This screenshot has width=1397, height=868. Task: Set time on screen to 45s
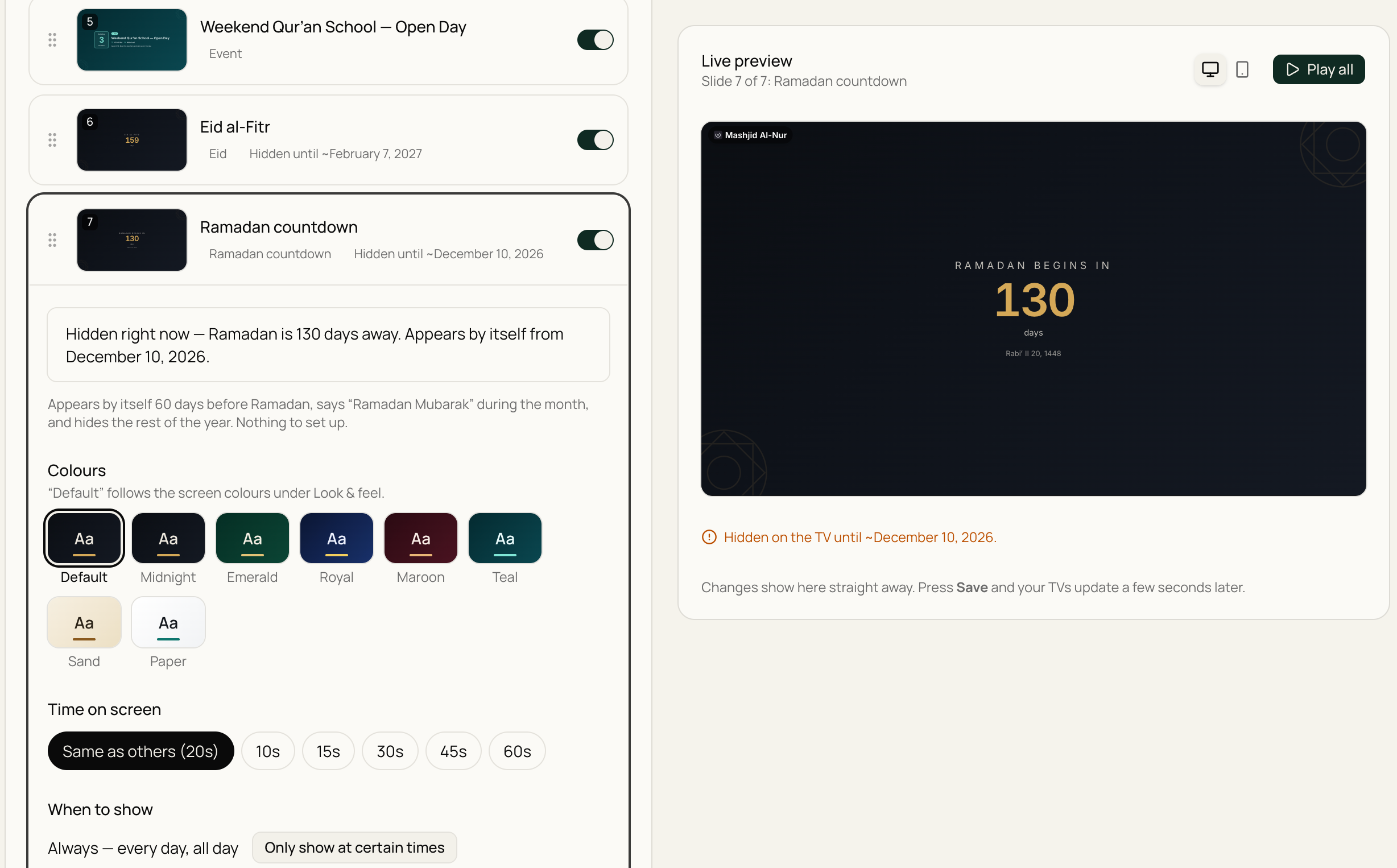coord(453,751)
